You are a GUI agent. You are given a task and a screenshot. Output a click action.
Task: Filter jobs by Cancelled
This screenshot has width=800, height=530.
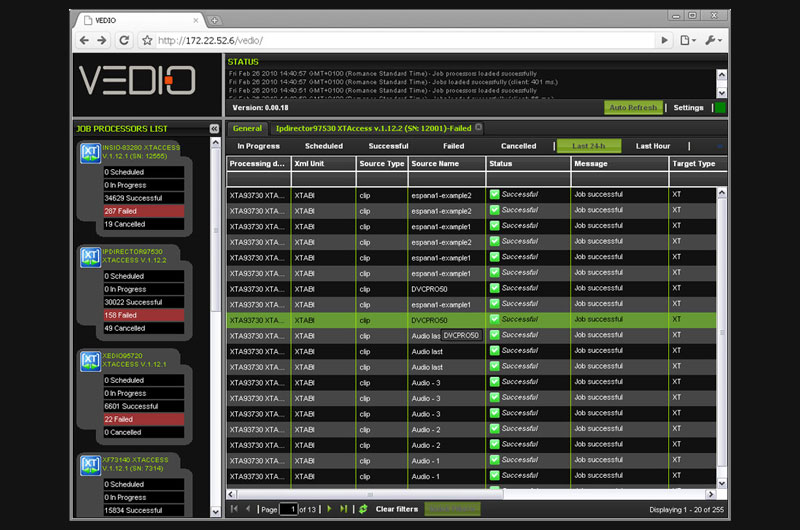pyautogui.click(x=518, y=146)
